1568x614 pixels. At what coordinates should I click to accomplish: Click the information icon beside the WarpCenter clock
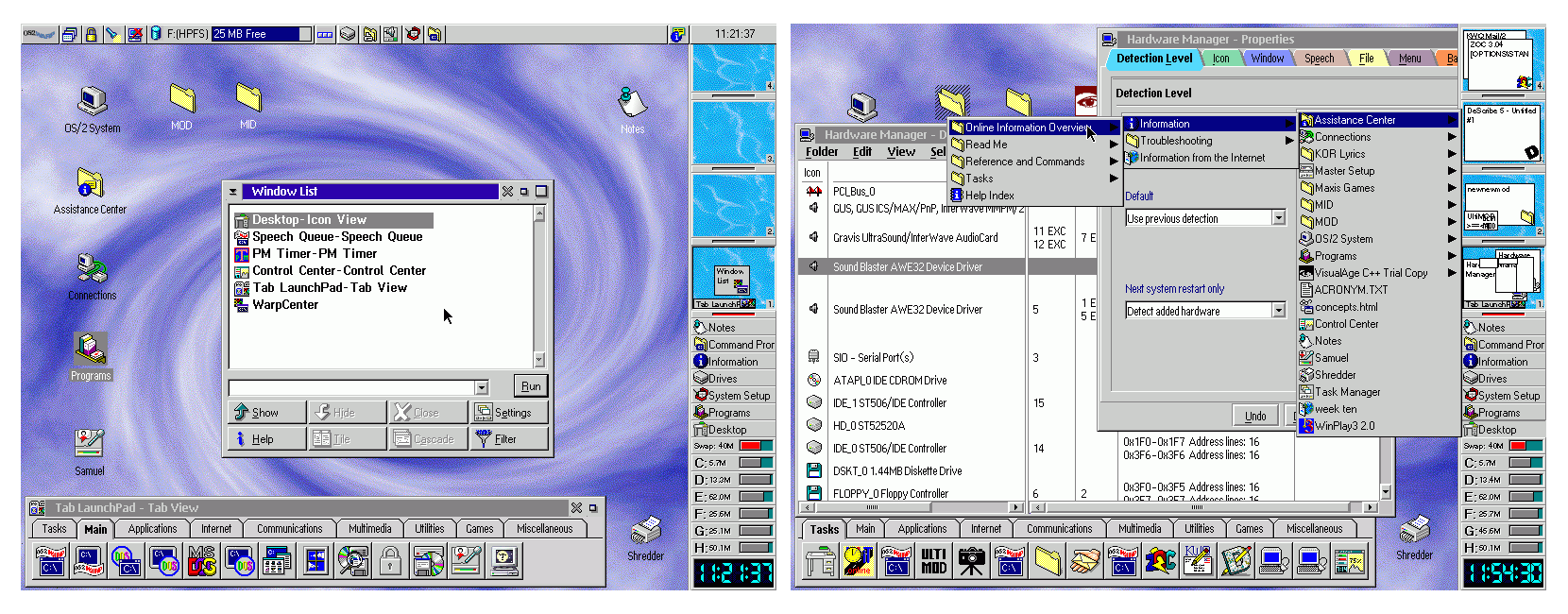pos(677,34)
